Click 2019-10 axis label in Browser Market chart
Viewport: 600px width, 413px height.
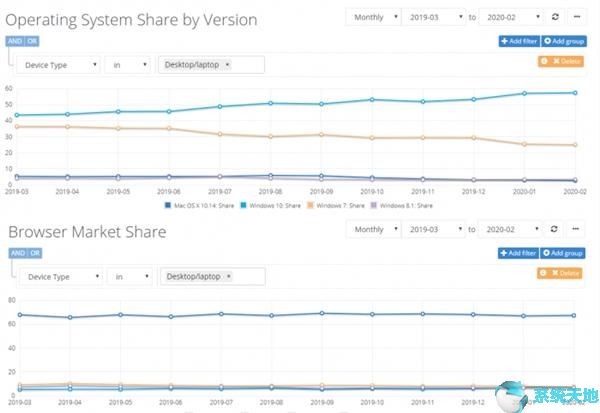[x=372, y=402]
